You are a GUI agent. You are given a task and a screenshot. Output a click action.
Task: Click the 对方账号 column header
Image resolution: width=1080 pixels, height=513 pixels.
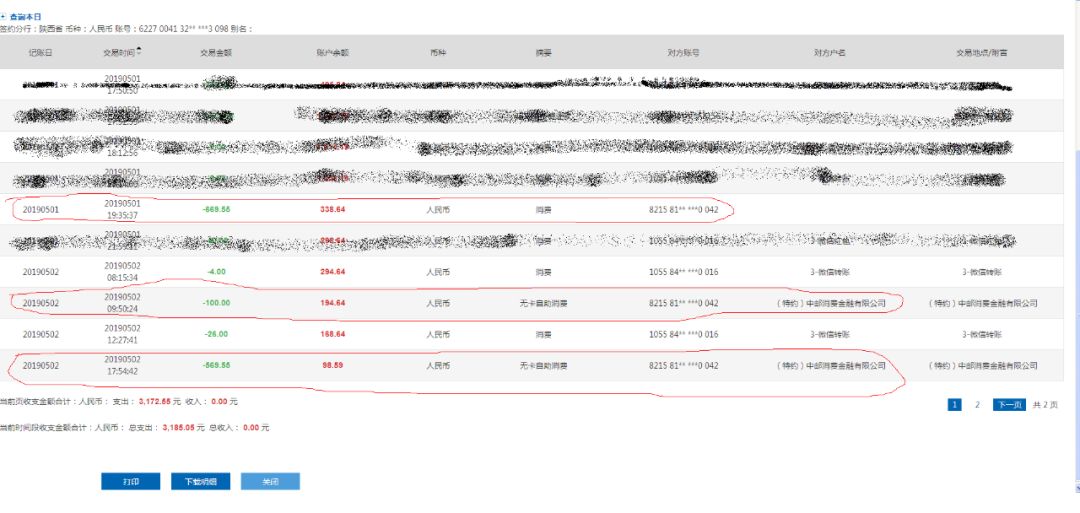tap(683, 52)
